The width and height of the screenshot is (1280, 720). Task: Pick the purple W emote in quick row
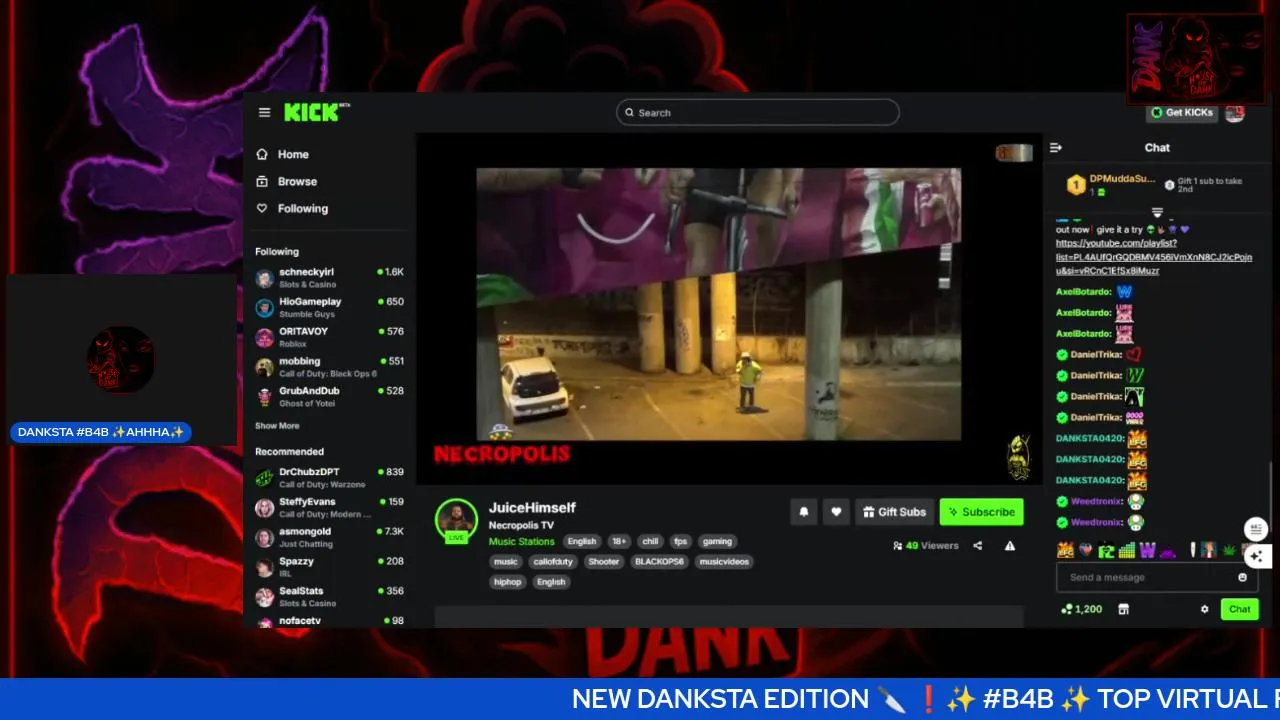(1147, 550)
